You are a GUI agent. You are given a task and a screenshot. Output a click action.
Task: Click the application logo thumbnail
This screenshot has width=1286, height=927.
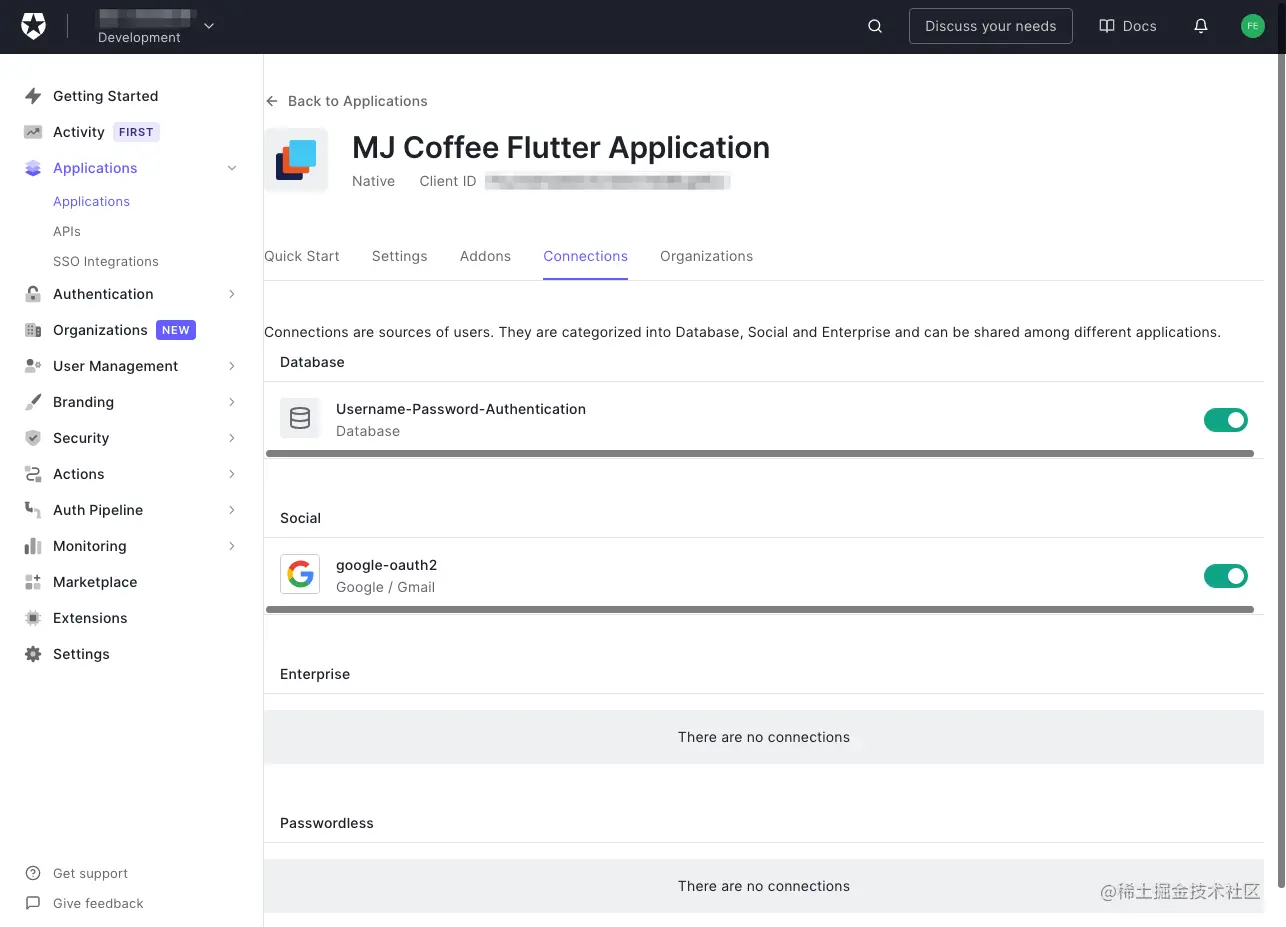tap(296, 160)
